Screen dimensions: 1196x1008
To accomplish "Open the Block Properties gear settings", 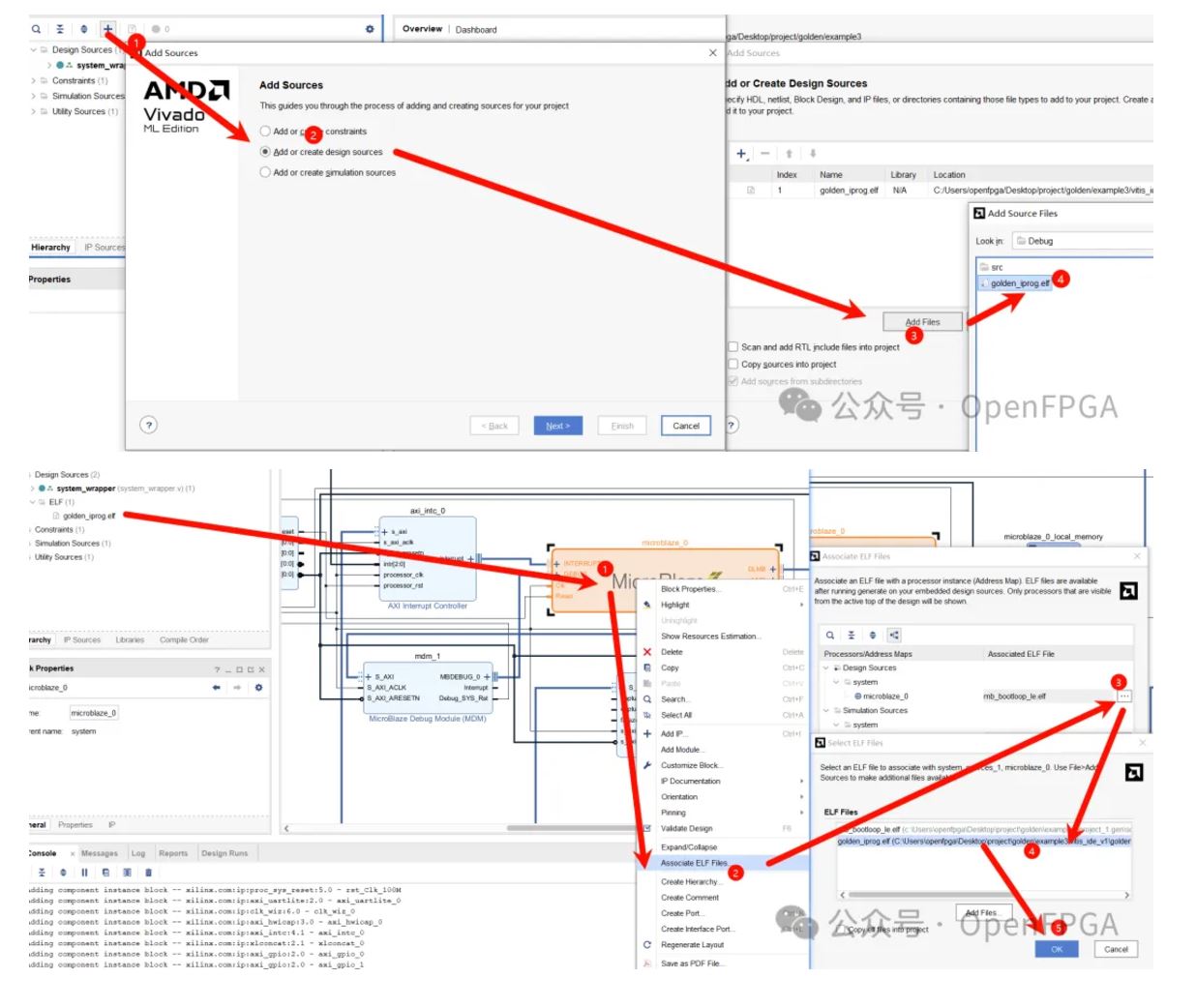I will [x=258, y=687].
